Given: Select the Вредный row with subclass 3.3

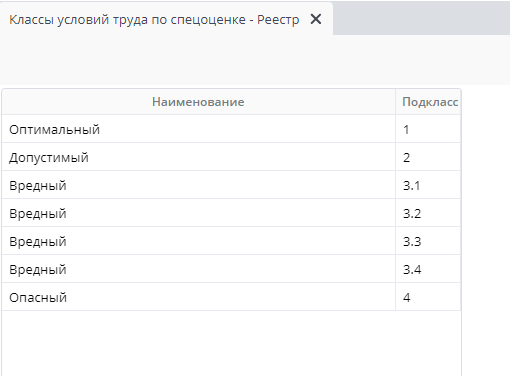Looking at the screenshot, I should click(231, 241).
